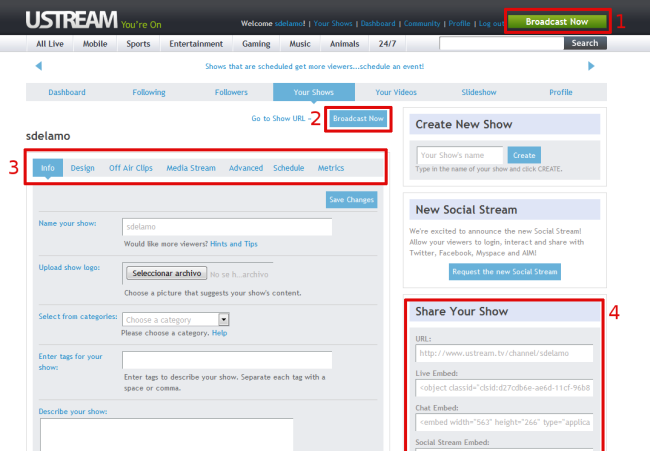Open the sdelamo username link
This screenshot has width=650, height=451.
pos(289,24)
